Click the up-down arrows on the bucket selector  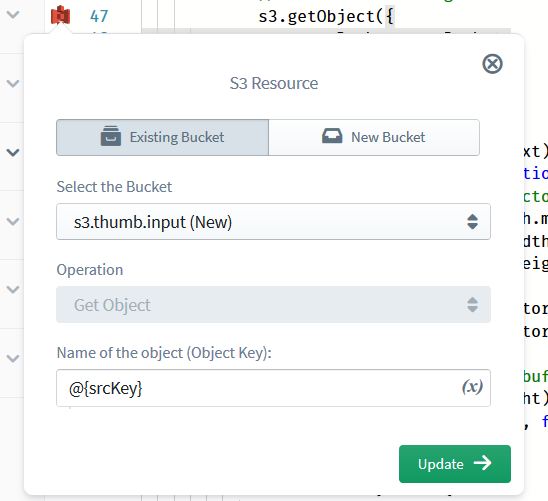click(472, 222)
